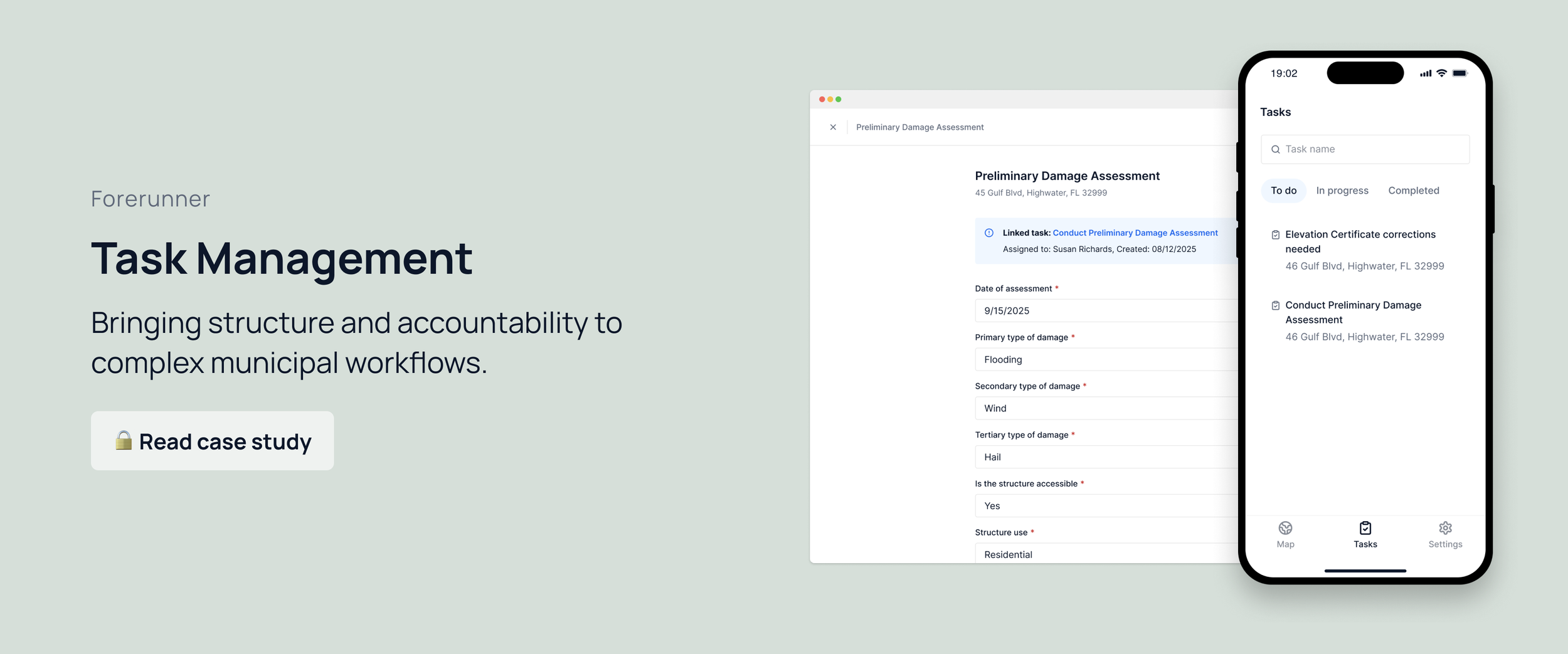Click the phone cellular signal icon
Image resolution: width=1568 pixels, height=654 pixels.
(1426, 73)
